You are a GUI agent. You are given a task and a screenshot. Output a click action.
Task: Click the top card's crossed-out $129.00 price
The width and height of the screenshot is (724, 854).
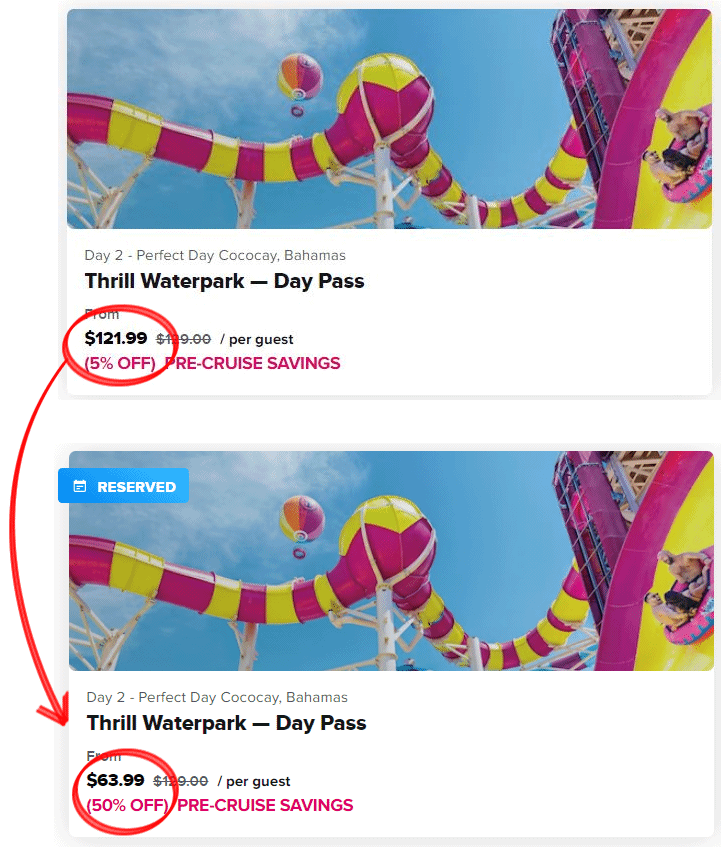(x=184, y=339)
